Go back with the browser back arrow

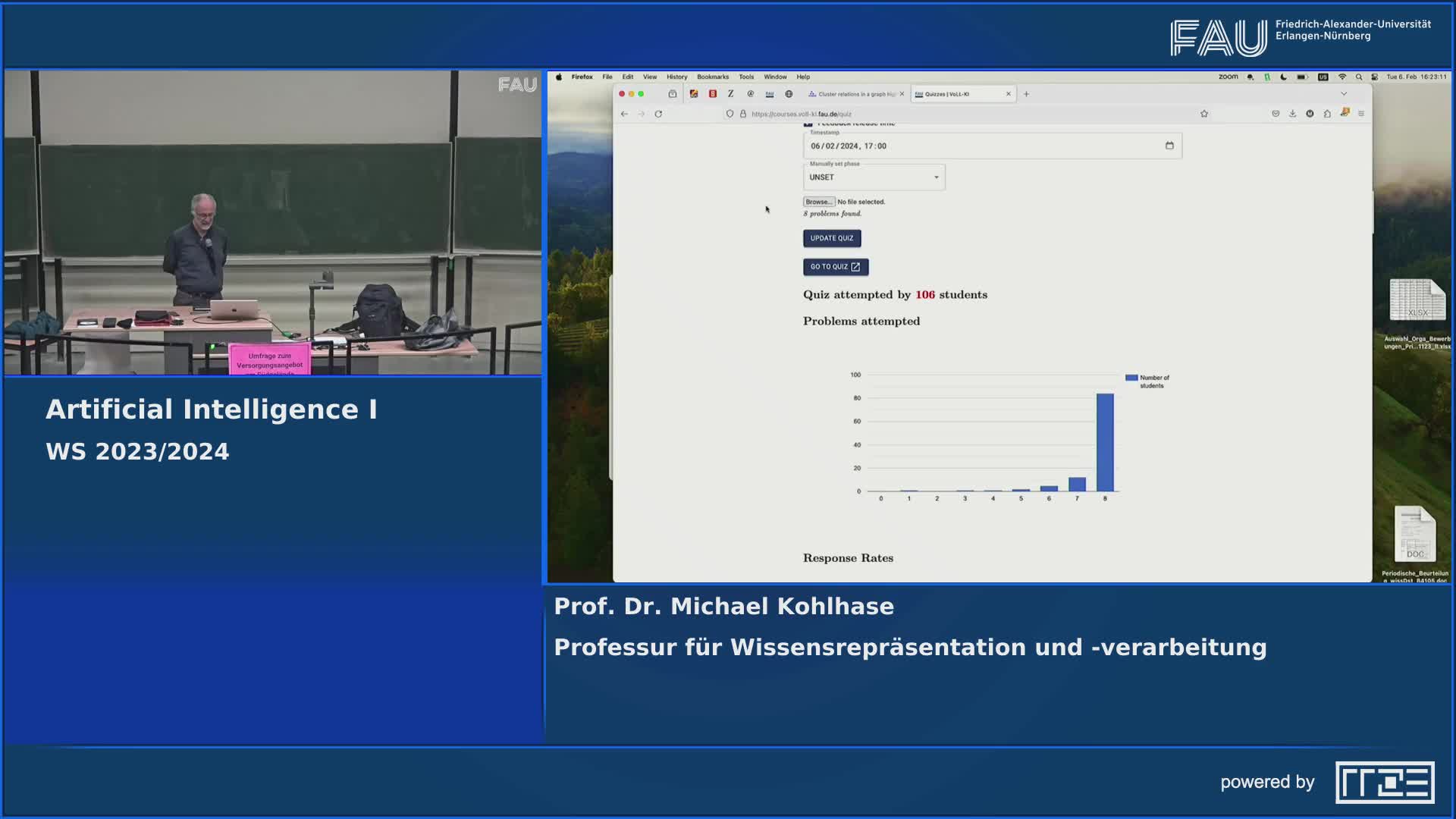pyautogui.click(x=624, y=114)
